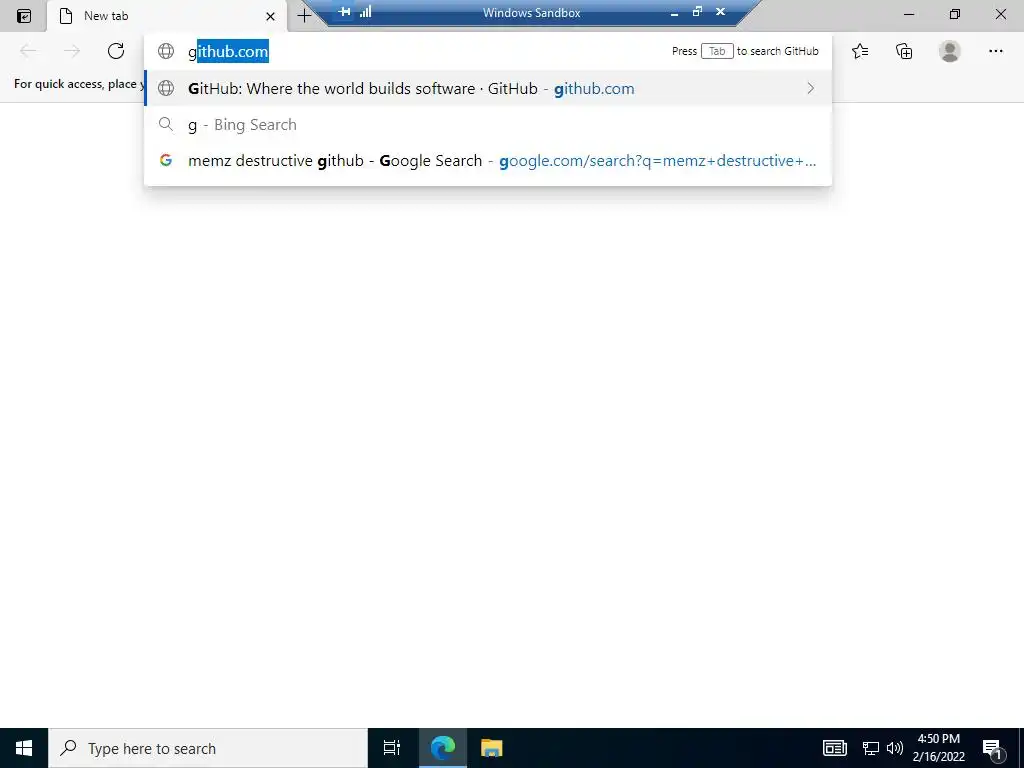Refresh the page
1024x768 pixels.
(116, 51)
